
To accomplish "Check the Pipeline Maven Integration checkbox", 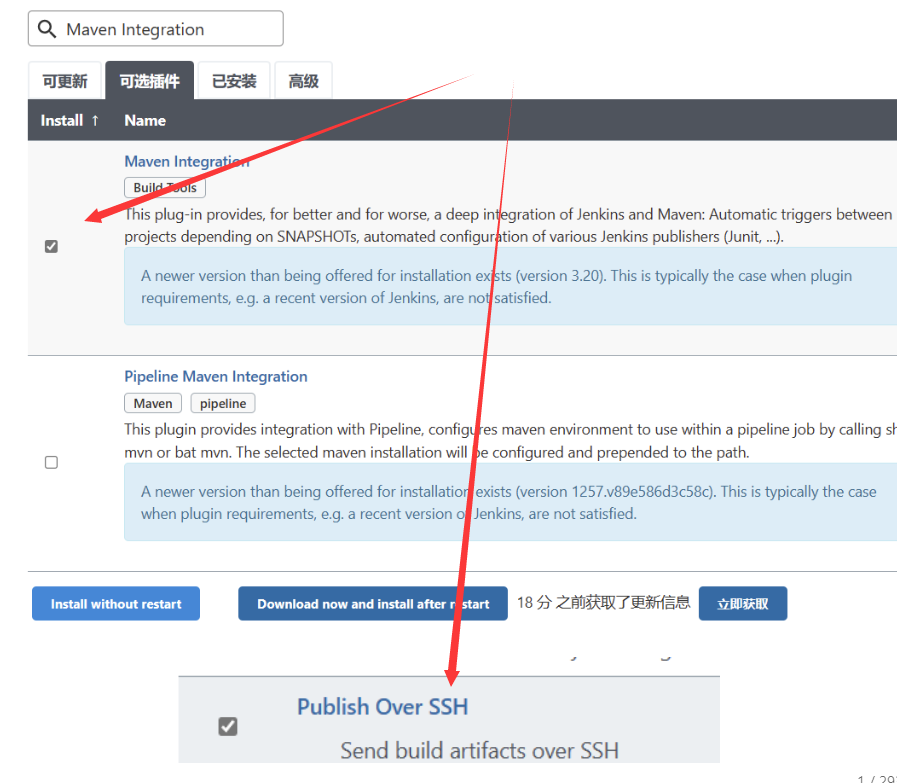I will point(51,462).
